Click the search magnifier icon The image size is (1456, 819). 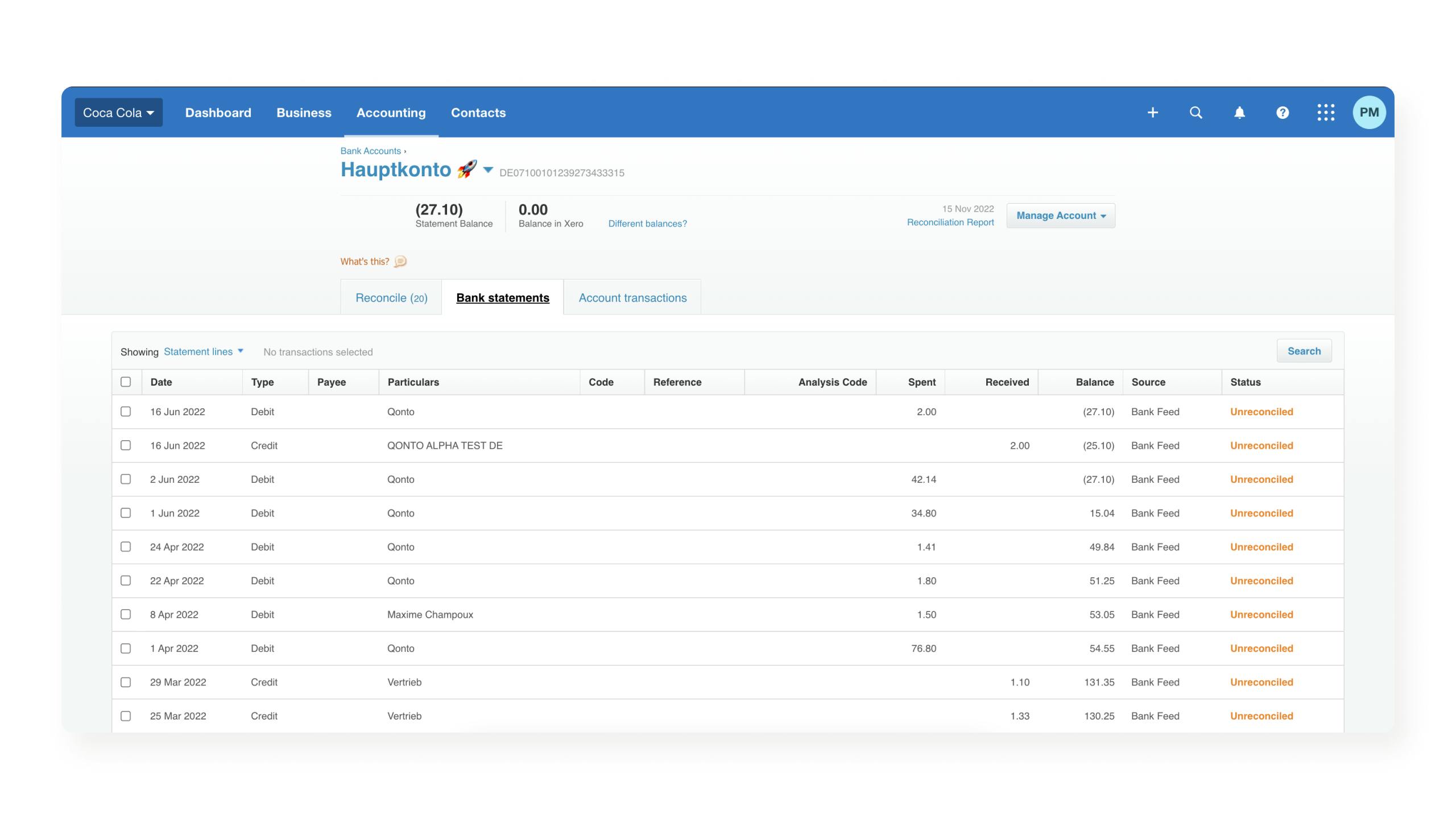(1196, 112)
